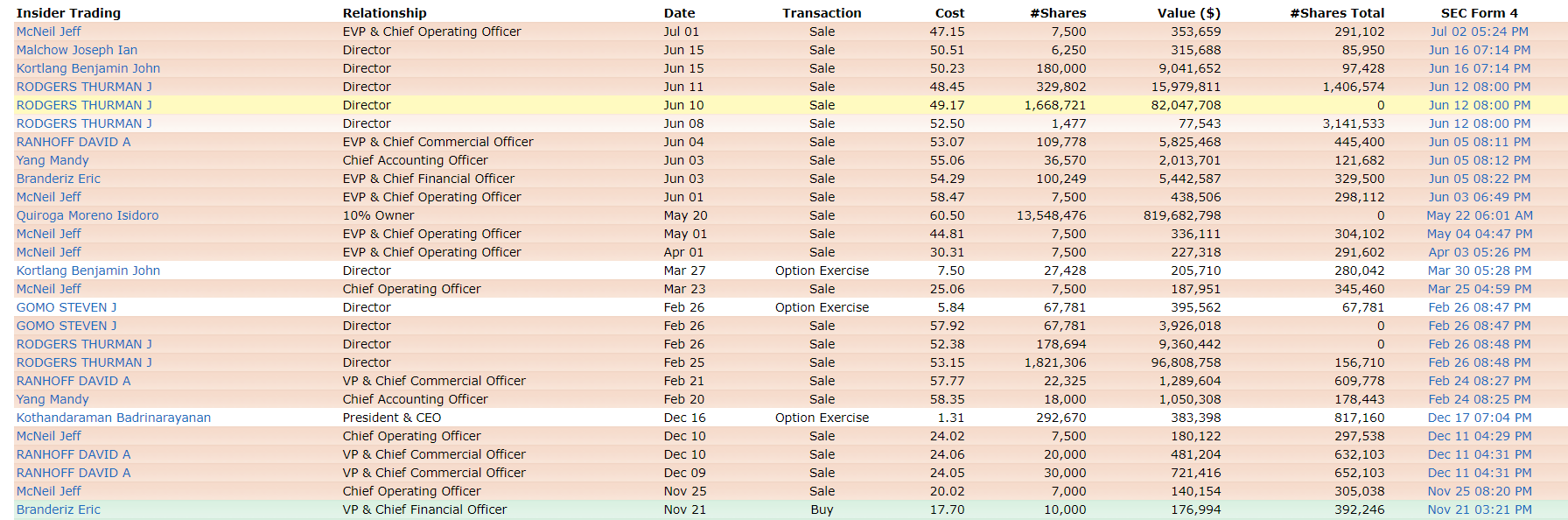Open Malchow Joseph Ian insider profile link

(77, 50)
